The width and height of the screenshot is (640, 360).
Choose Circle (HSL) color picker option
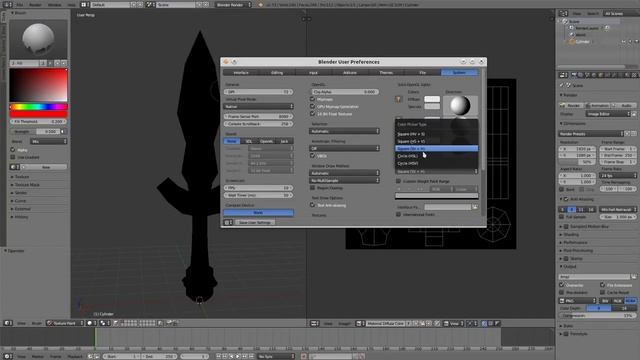[x=436, y=156]
